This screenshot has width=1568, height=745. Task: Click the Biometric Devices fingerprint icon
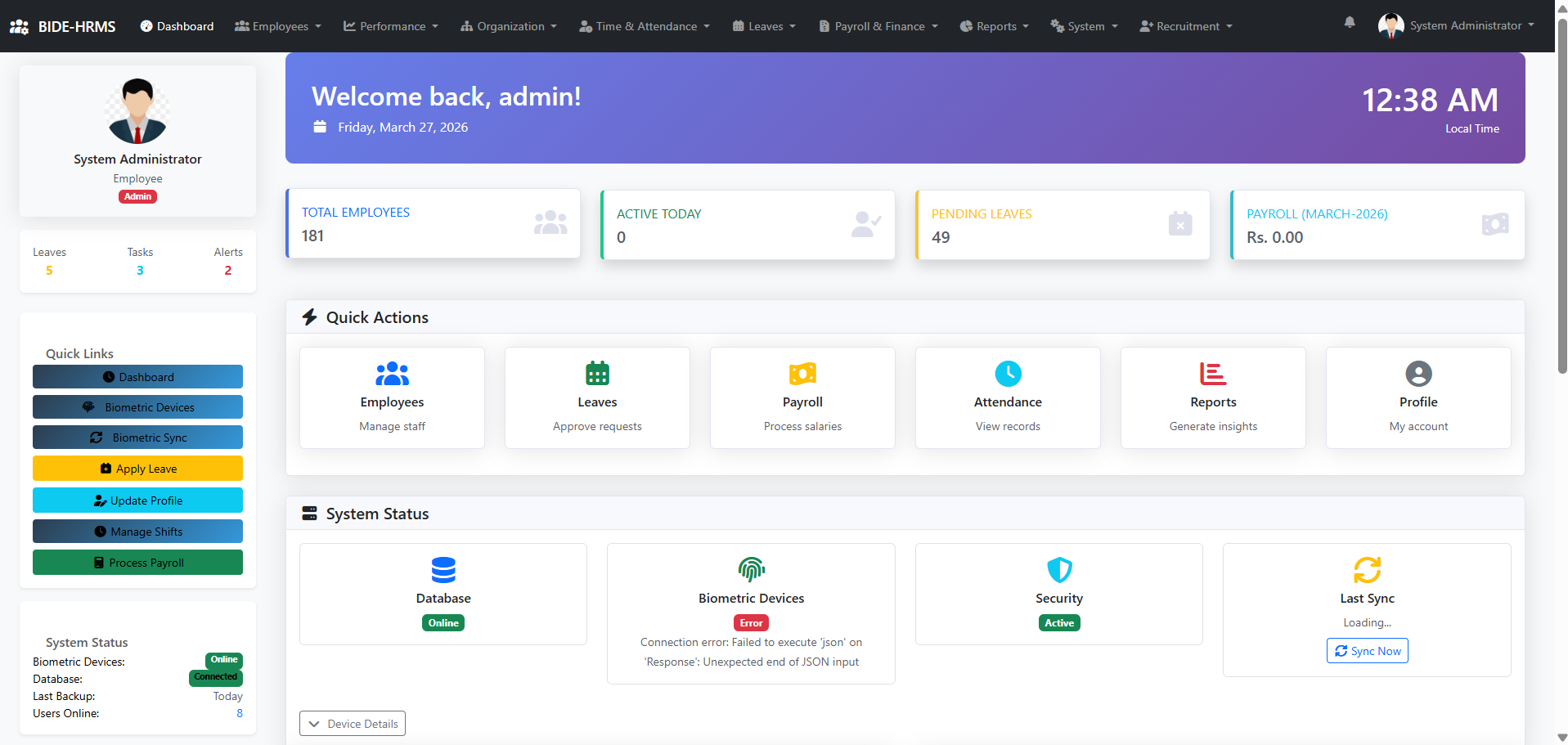(x=750, y=570)
